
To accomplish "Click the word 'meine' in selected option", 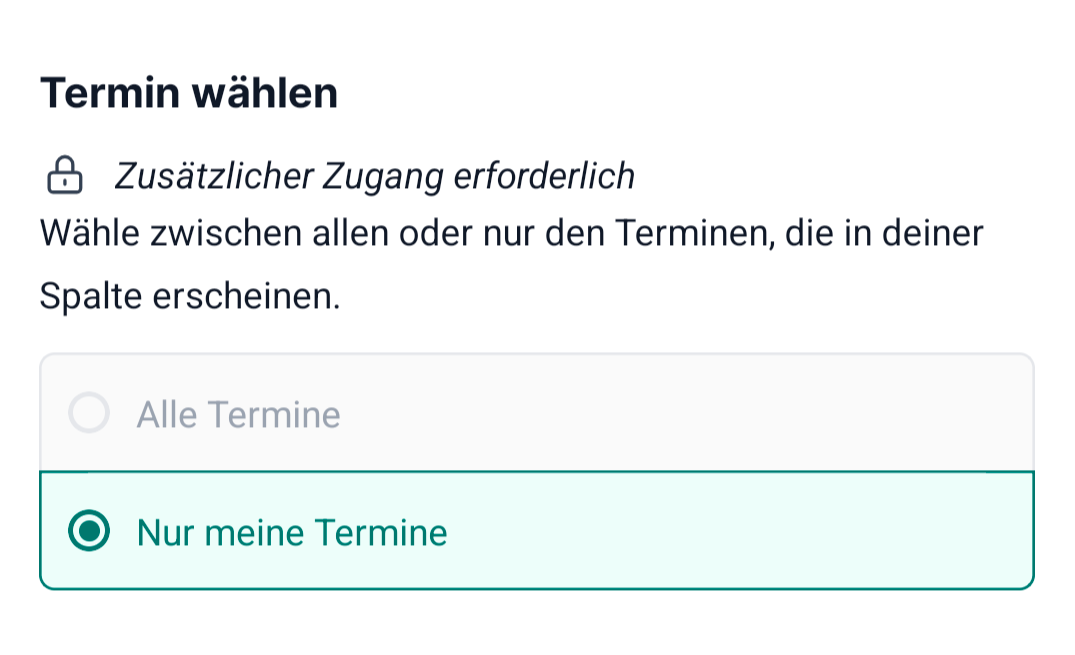I will (254, 532).
